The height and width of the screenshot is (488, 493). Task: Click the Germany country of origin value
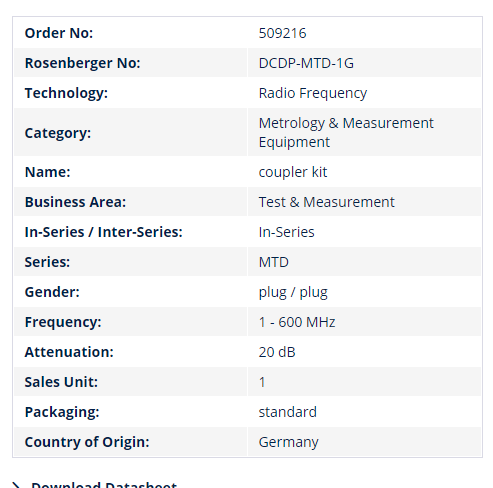pyautogui.click(x=288, y=443)
